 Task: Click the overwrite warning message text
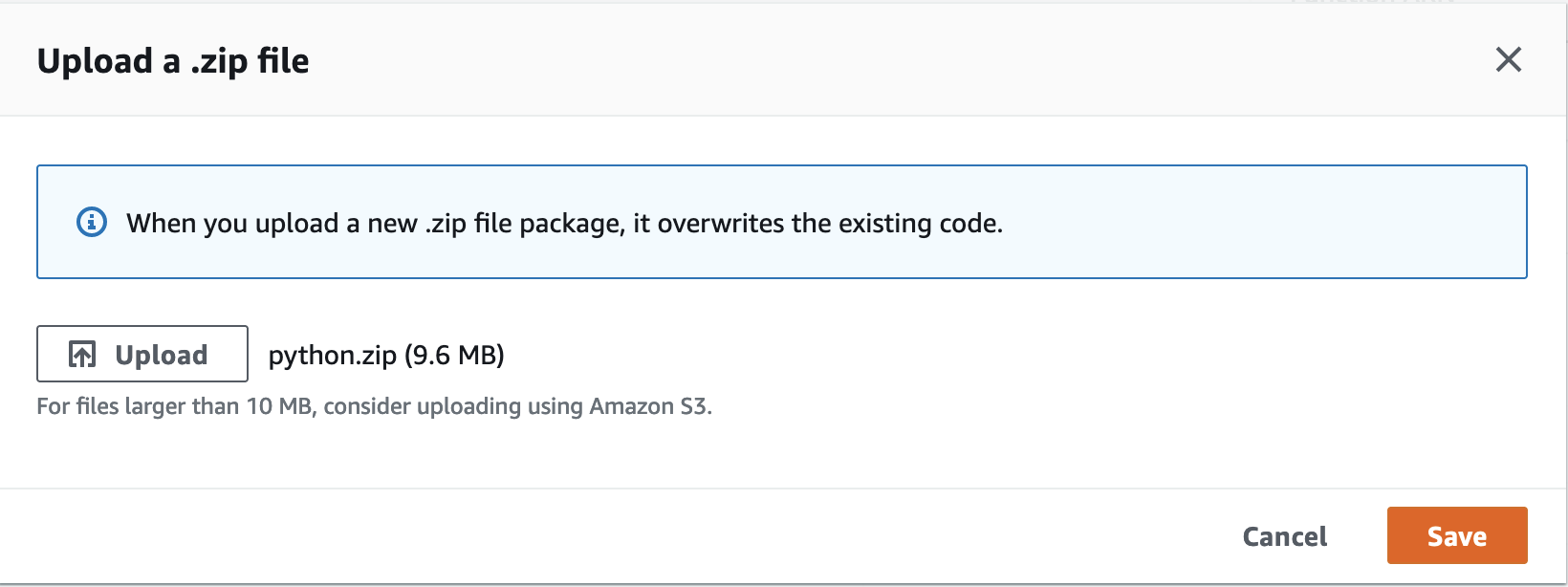coord(564,224)
